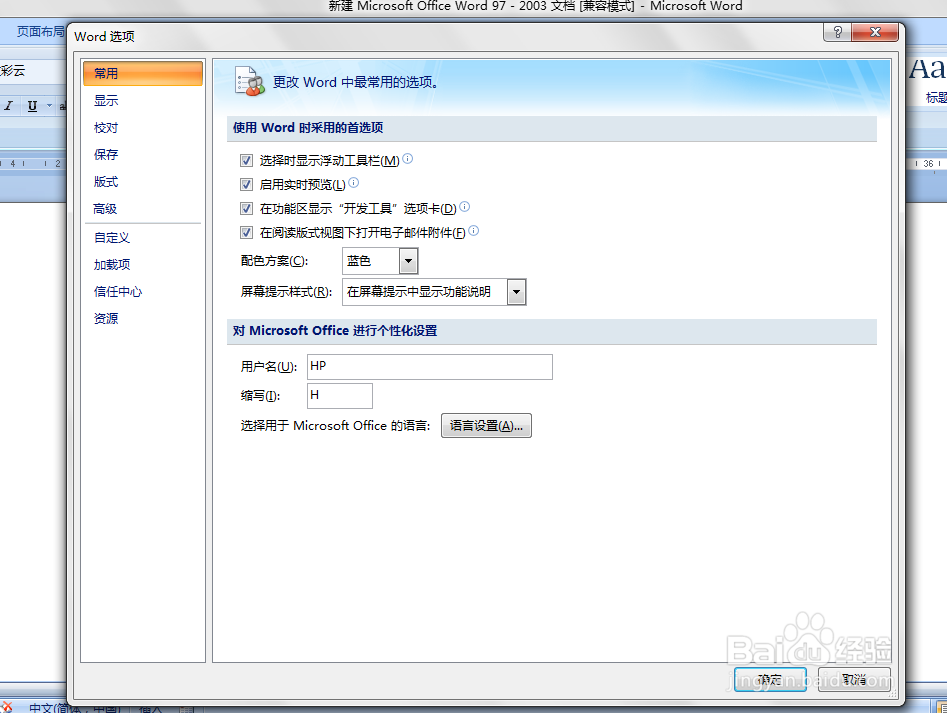The image size is (947, 713).
Task: Toggle 在阅读版式视图下打开电子邮件附件 checkbox
Action: (246, 232)
